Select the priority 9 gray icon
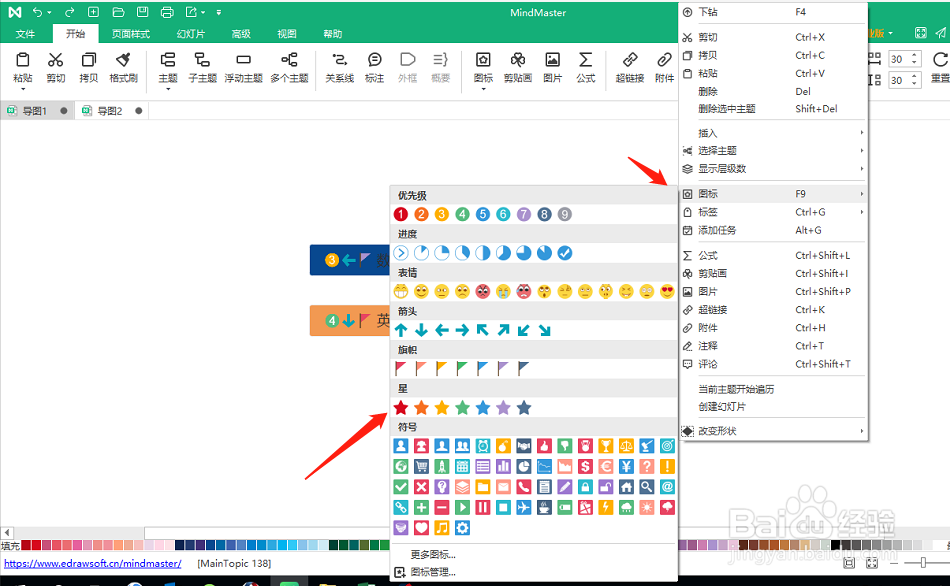This screenshot has width=950, height=586. [x=565, y=215]
